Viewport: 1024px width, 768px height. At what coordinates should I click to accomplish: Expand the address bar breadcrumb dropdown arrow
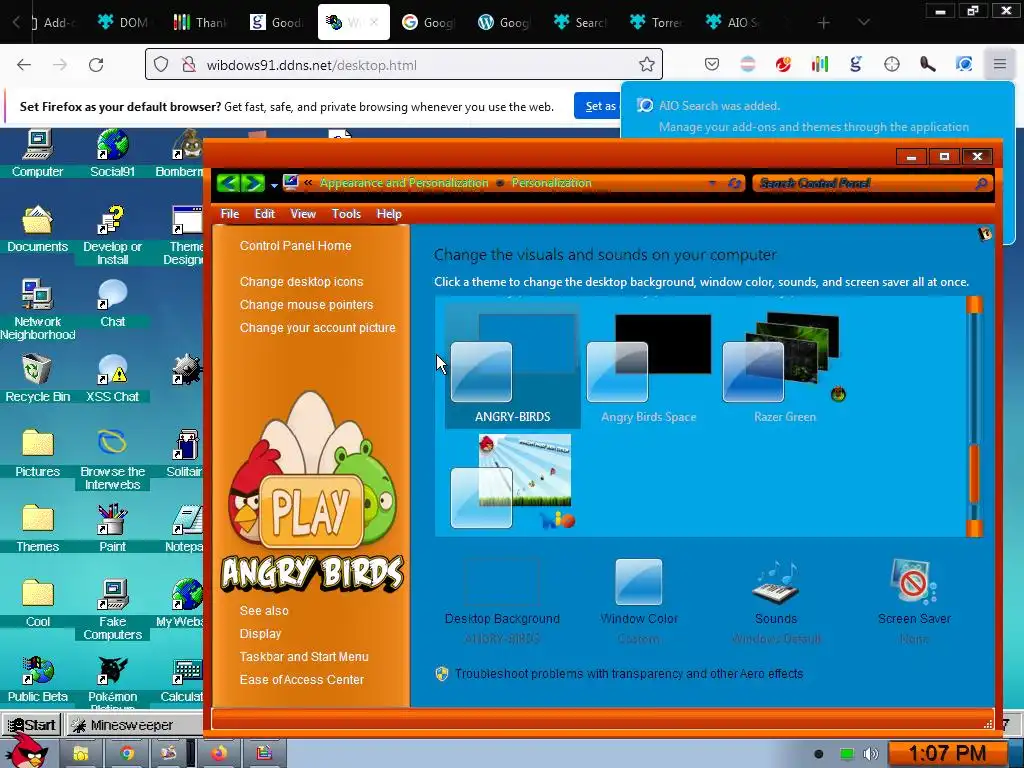click(x=712, y=184)
